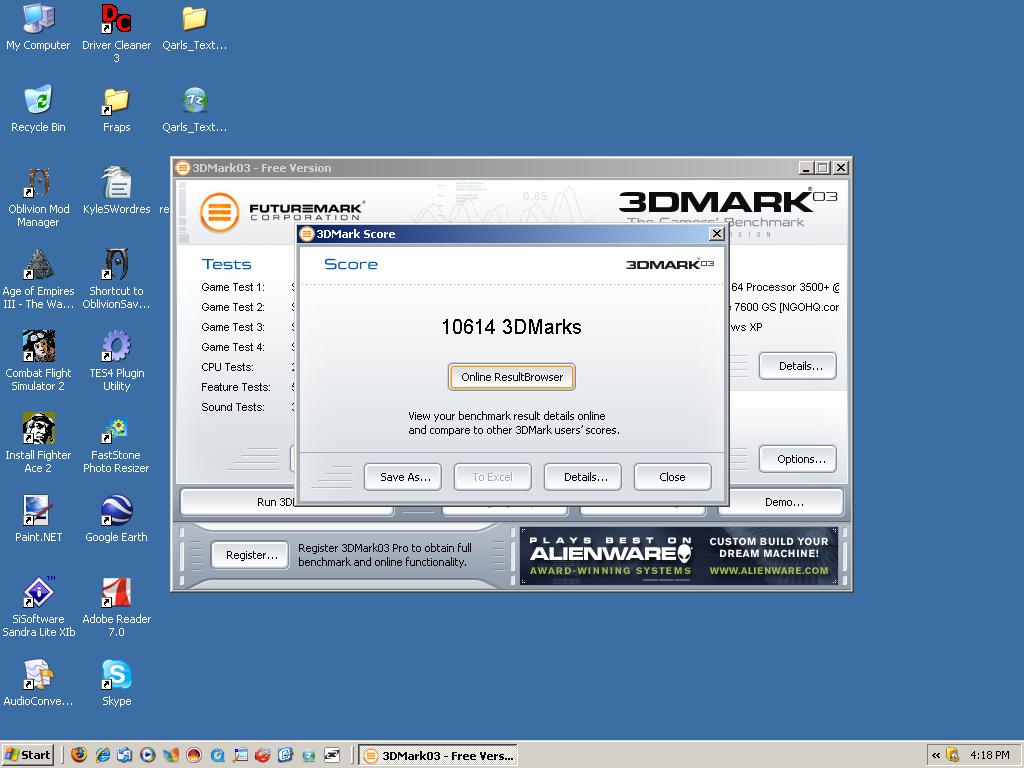The width and height of the screenshot is (1024, 768).
Task: Close the 3DMark Score dialog via Close button
Action: 672,477
